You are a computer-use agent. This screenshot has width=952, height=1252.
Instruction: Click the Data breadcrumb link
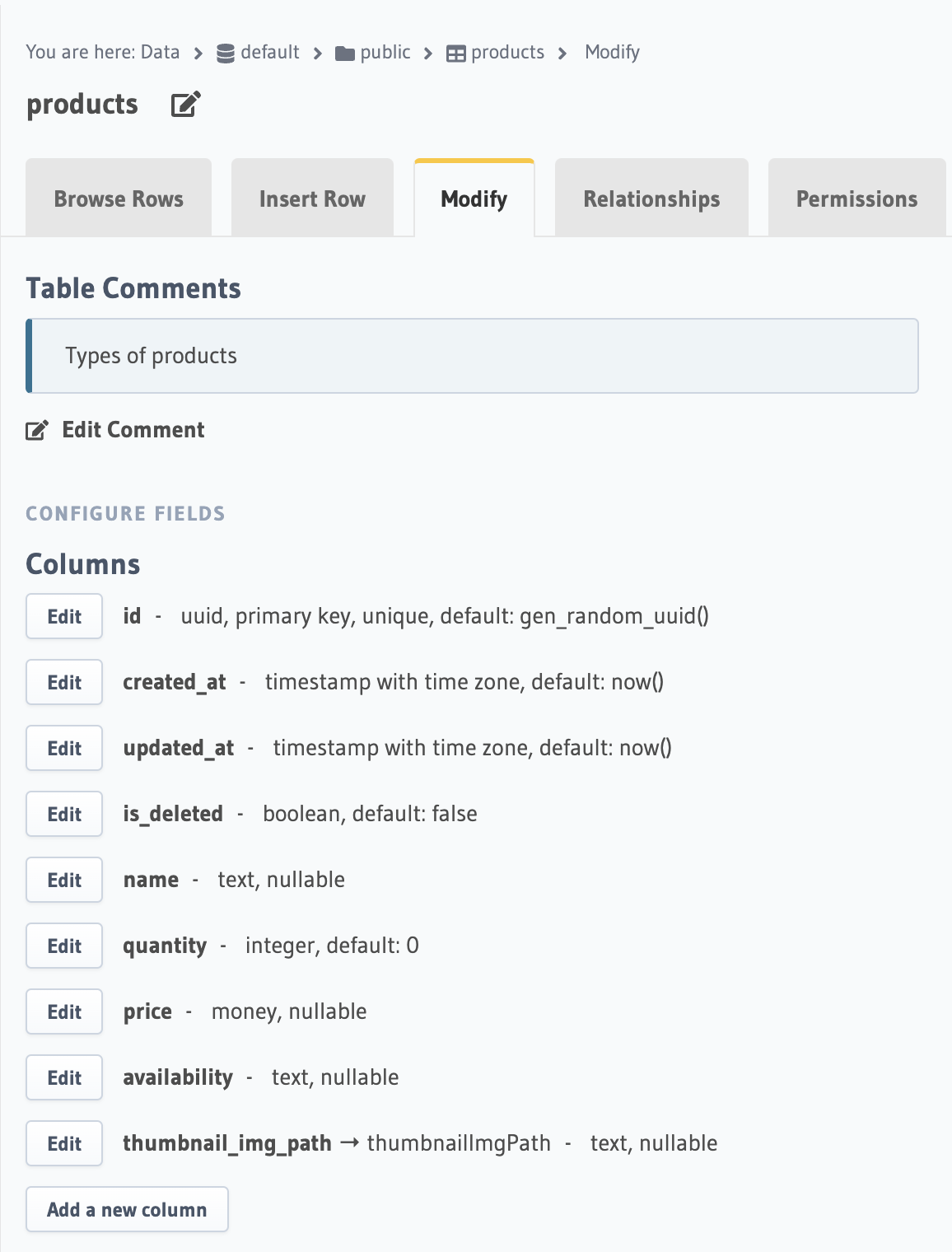[x=160, y=52]
